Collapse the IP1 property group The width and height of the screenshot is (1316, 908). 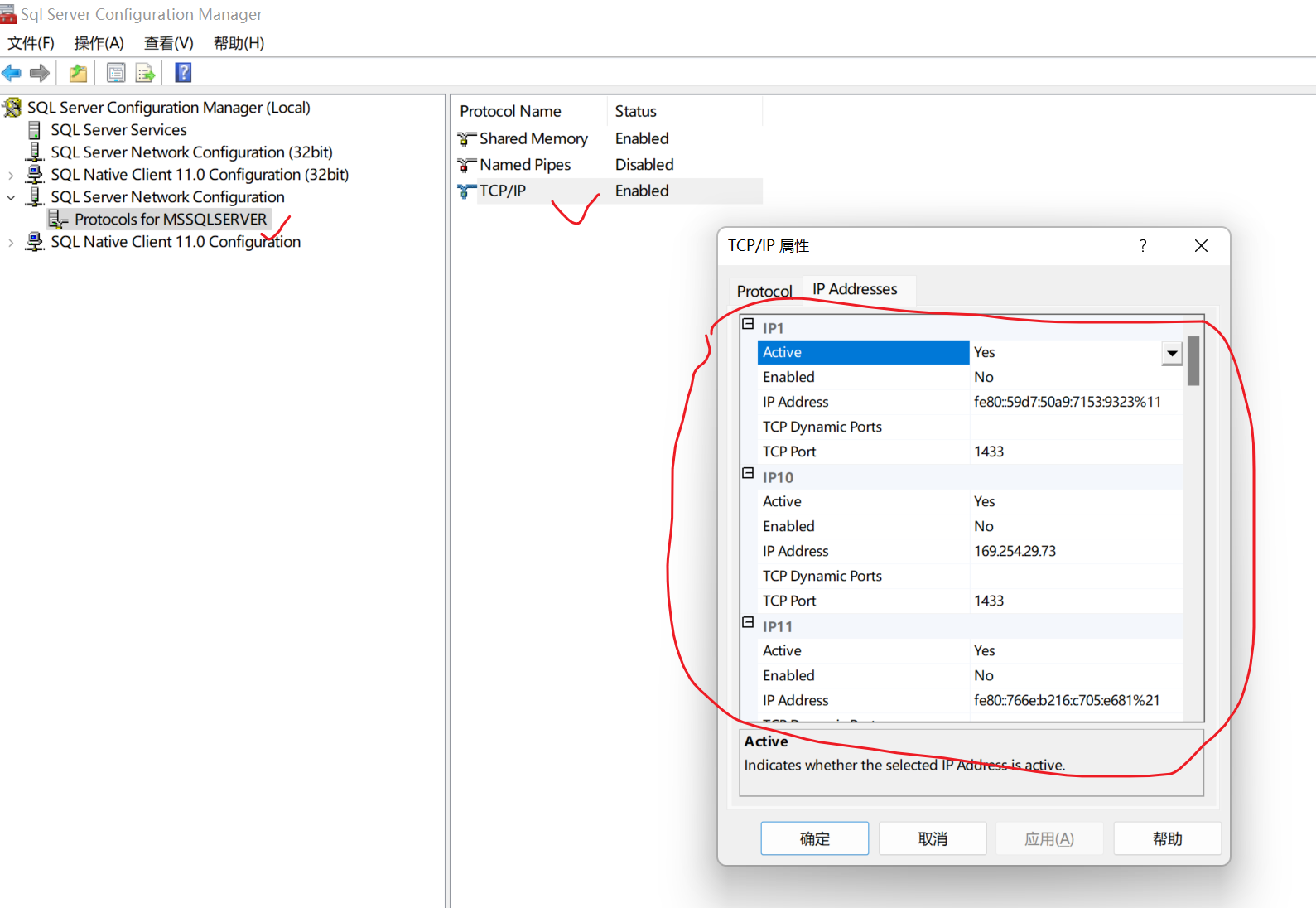point(748,324)
